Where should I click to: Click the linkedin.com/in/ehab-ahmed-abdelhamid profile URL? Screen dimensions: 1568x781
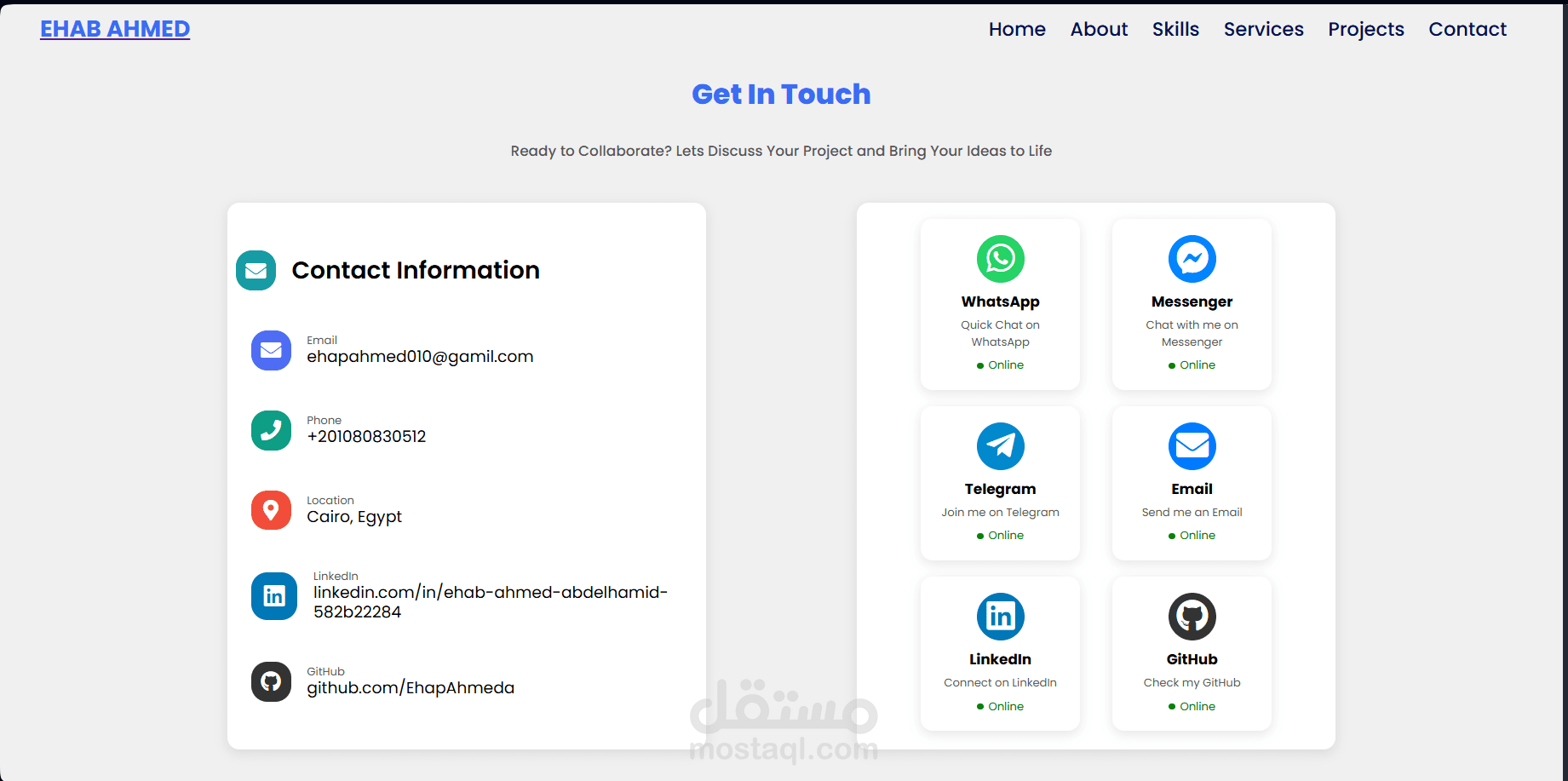click(x=491, y=602)
